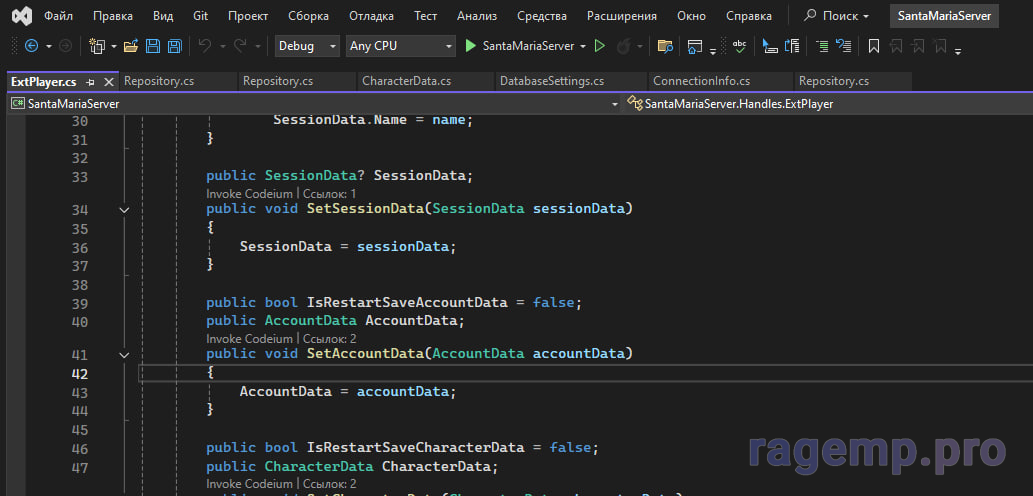Click the Save All double-floppy icon

(x=175, y=46)
